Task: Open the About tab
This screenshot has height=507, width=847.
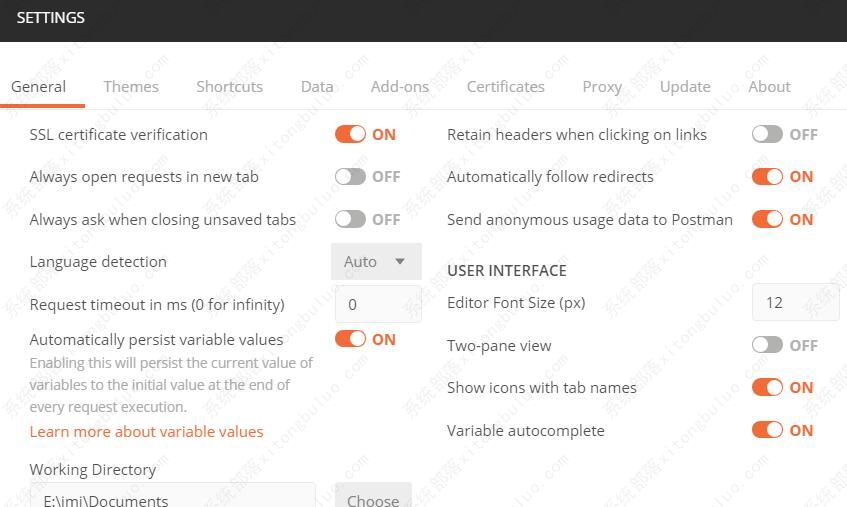Action: pos(769,86)
